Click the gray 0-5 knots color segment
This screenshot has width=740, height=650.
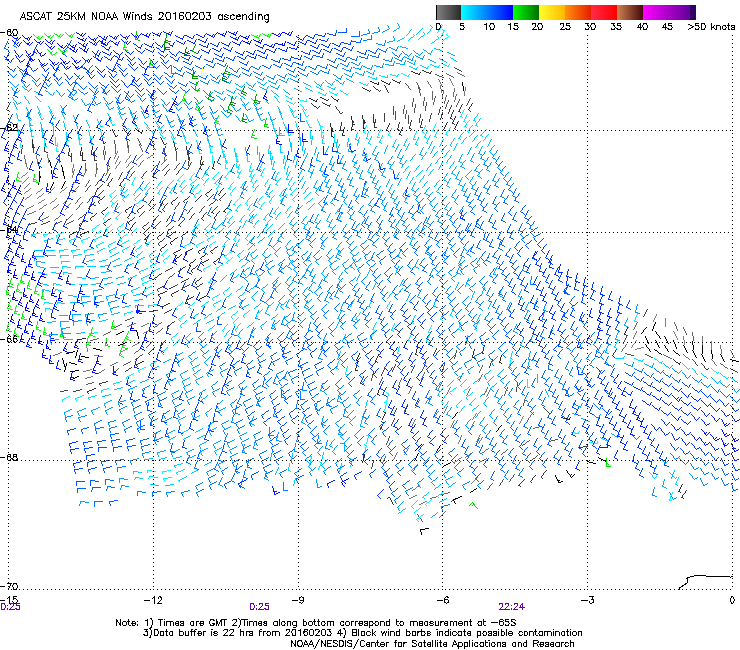pyautogui.click(x=448, y=12)
